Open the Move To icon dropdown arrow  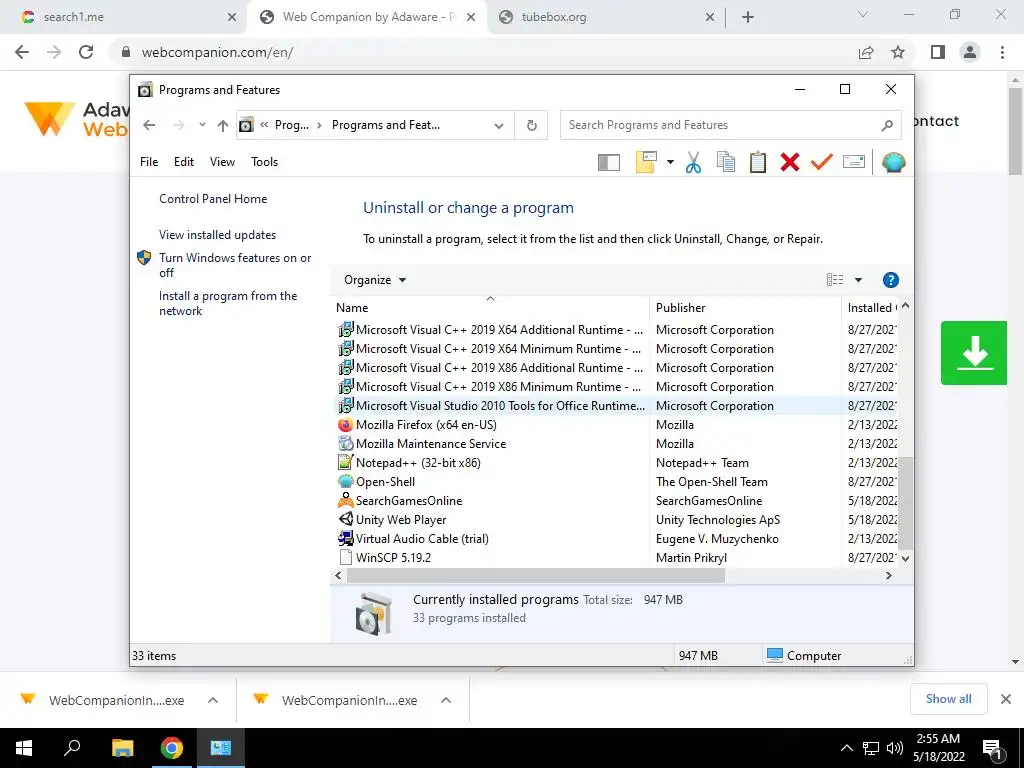(670, 162)
